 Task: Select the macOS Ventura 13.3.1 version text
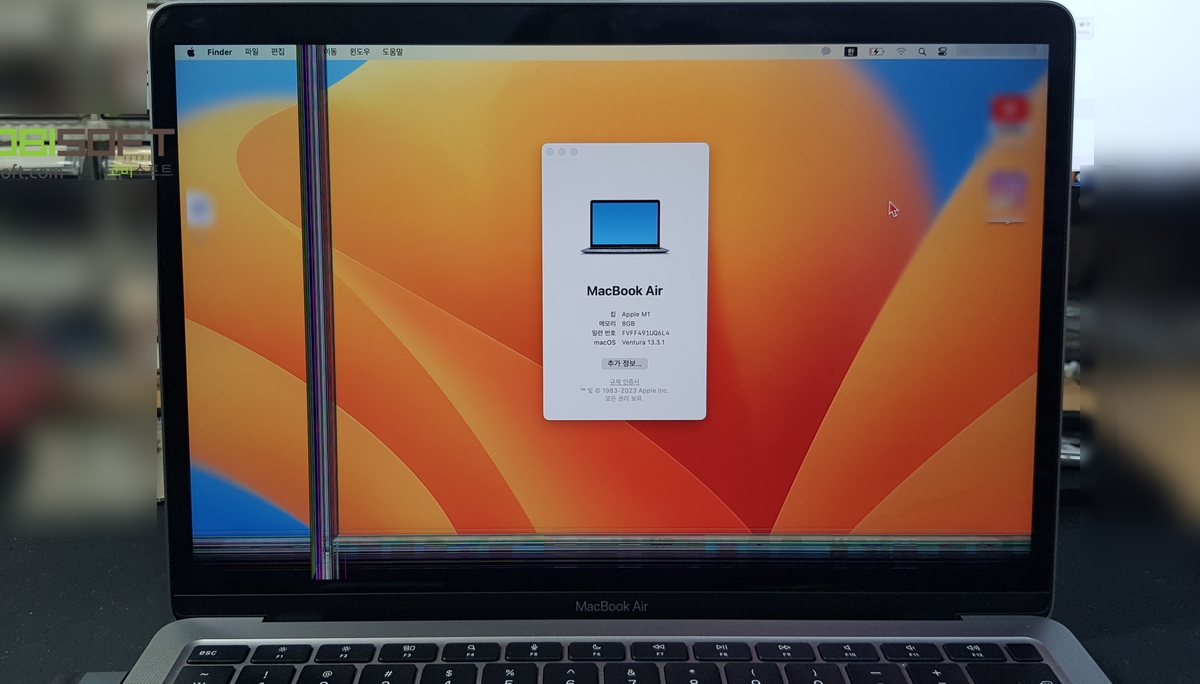[644, 342]
